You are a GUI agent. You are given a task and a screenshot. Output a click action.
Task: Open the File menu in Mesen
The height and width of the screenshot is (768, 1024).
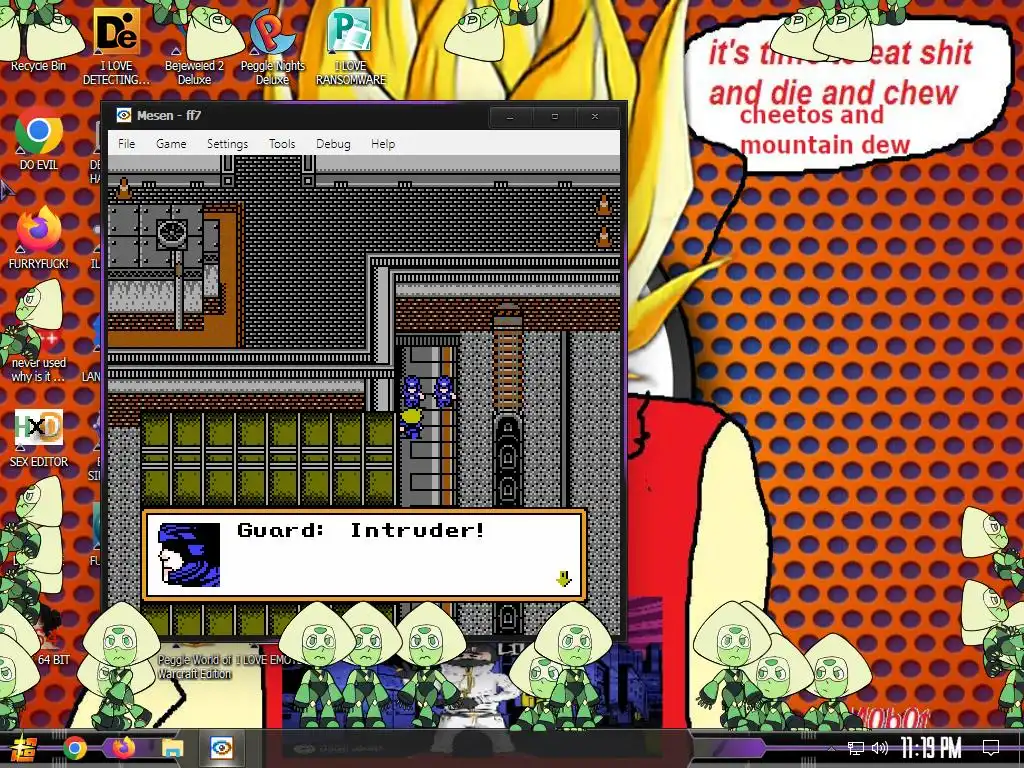(x=127, y=144)
